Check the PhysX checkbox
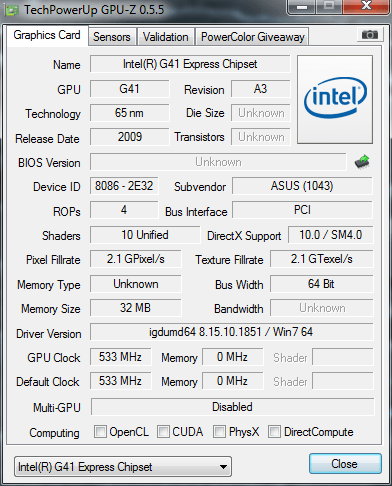The image size is (392, 486). (219, 431)
